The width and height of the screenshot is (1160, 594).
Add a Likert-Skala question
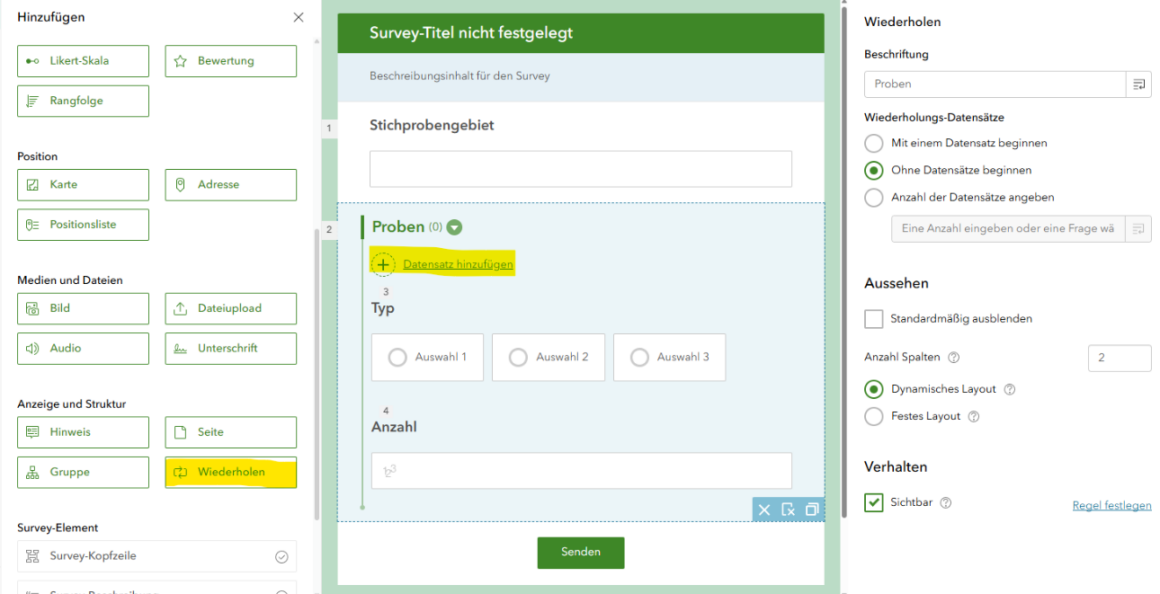[83, 61]
